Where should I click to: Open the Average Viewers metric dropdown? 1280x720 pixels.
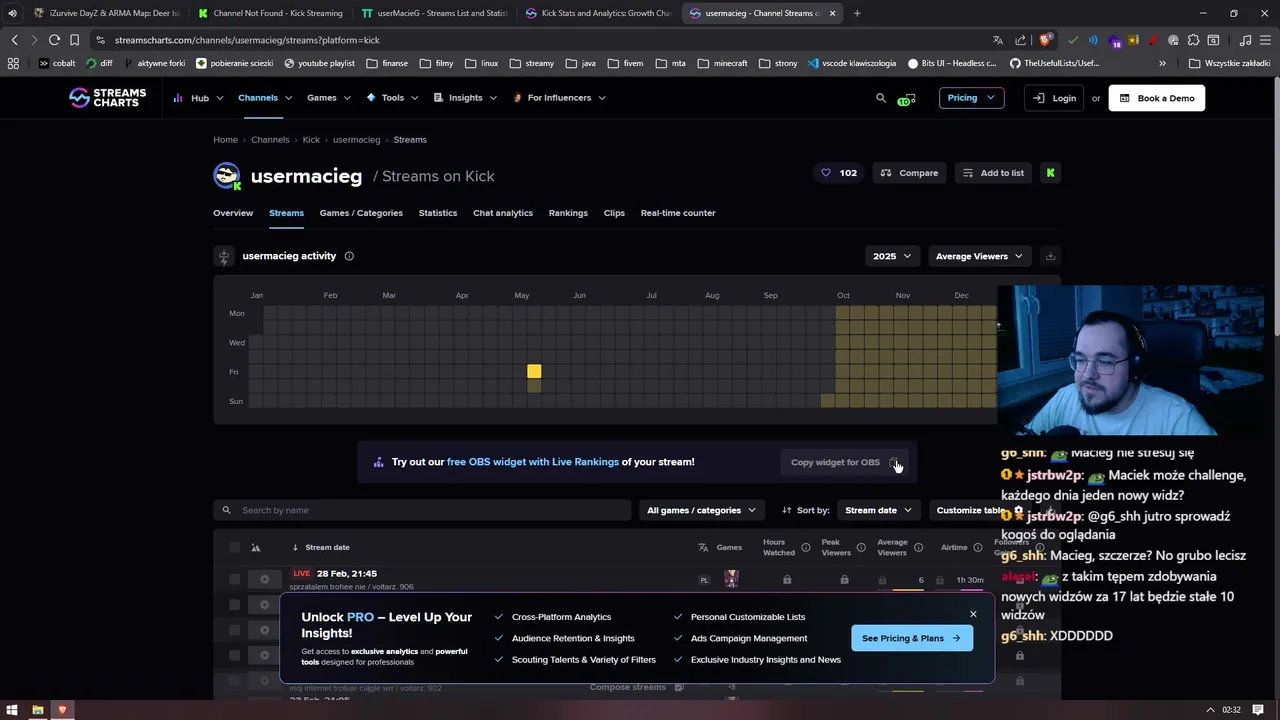tap(979, 256)
